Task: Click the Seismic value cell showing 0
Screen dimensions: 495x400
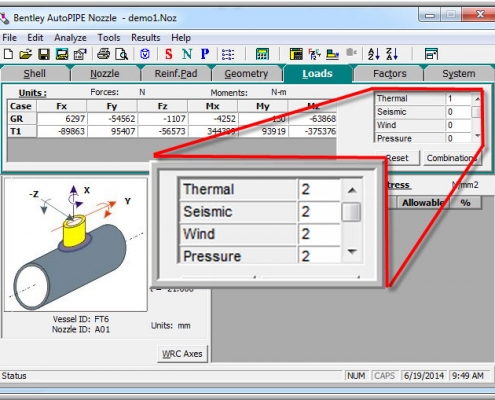Action: click(458, 112)
